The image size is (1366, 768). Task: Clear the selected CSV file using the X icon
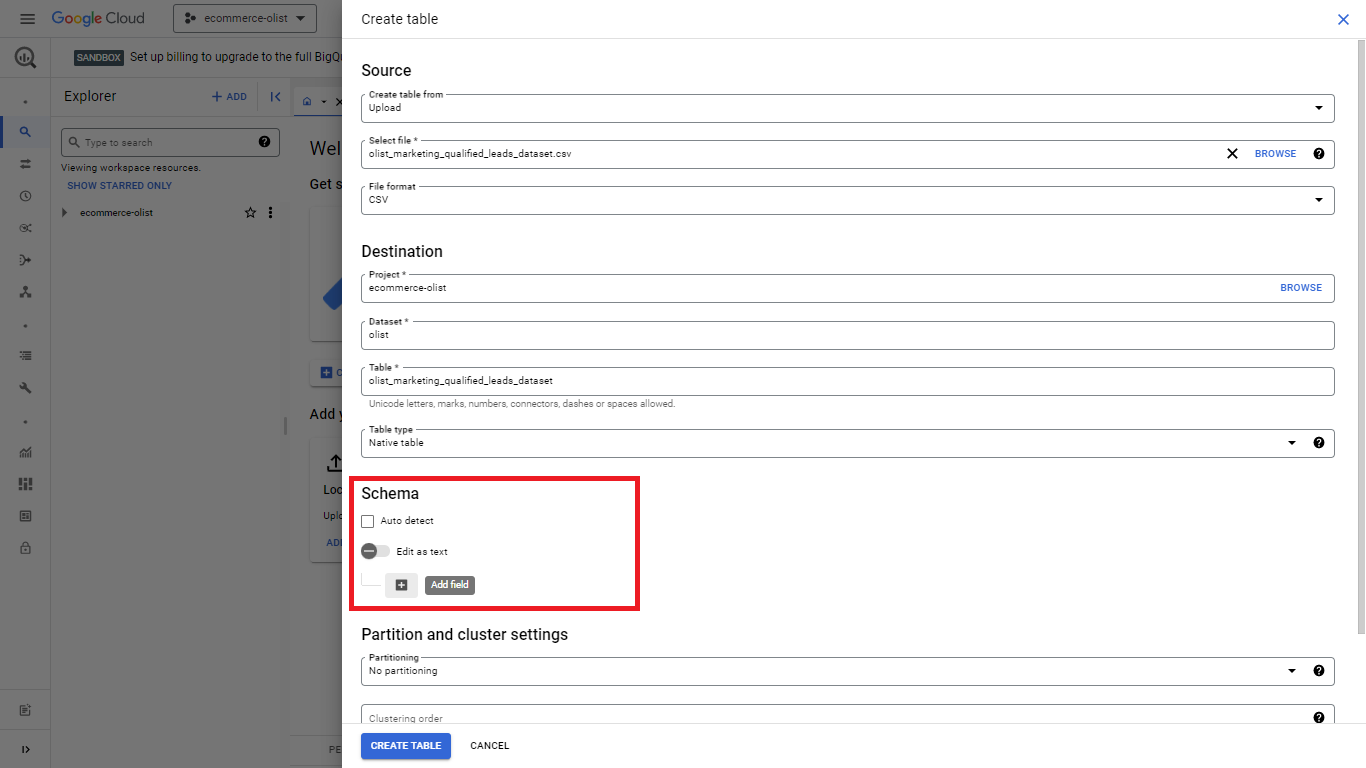(x=1232, y=153)
